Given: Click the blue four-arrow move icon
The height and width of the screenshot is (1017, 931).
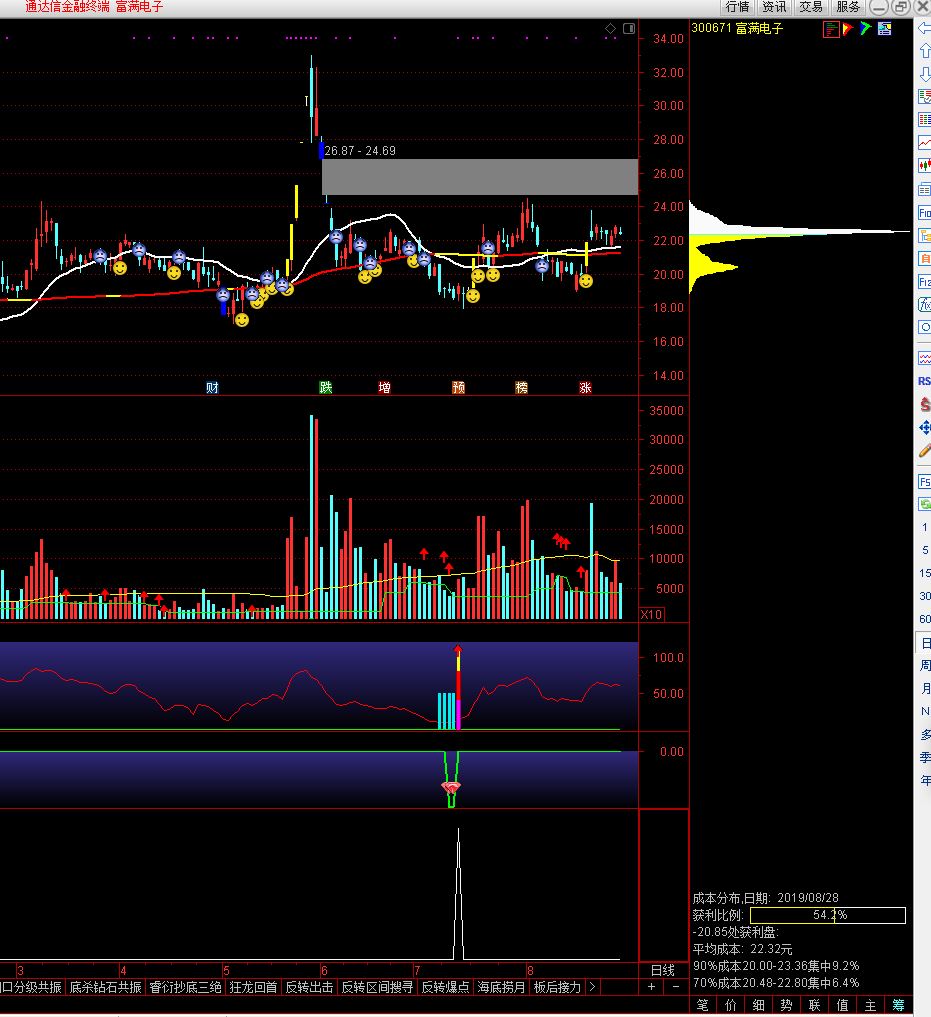Looking at the screenshot, I should click(x=924, y=428).
